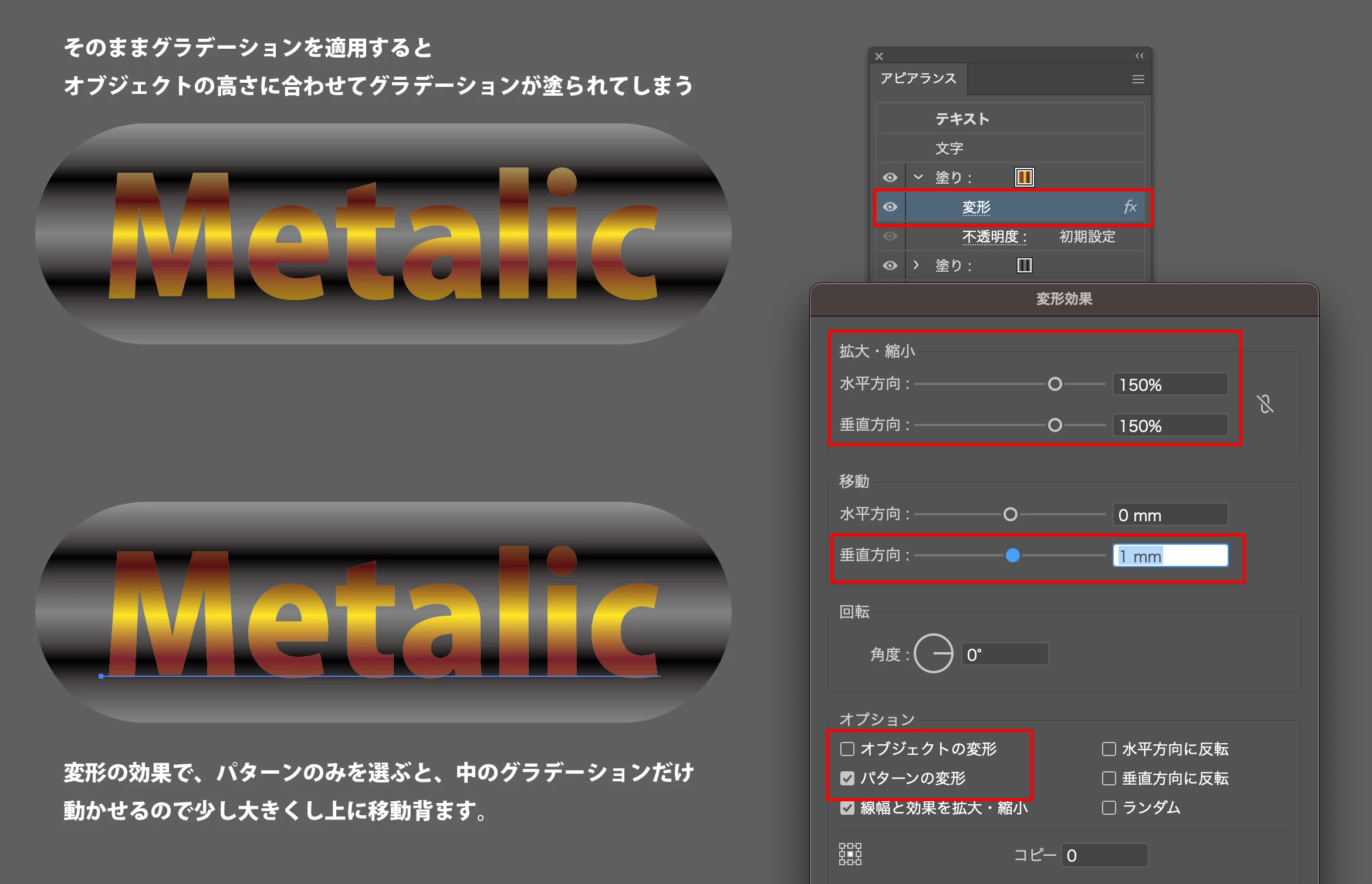Click the 変形 effect name link
The width and height of the screenshot is (1372, 884).
coord(976,207)
